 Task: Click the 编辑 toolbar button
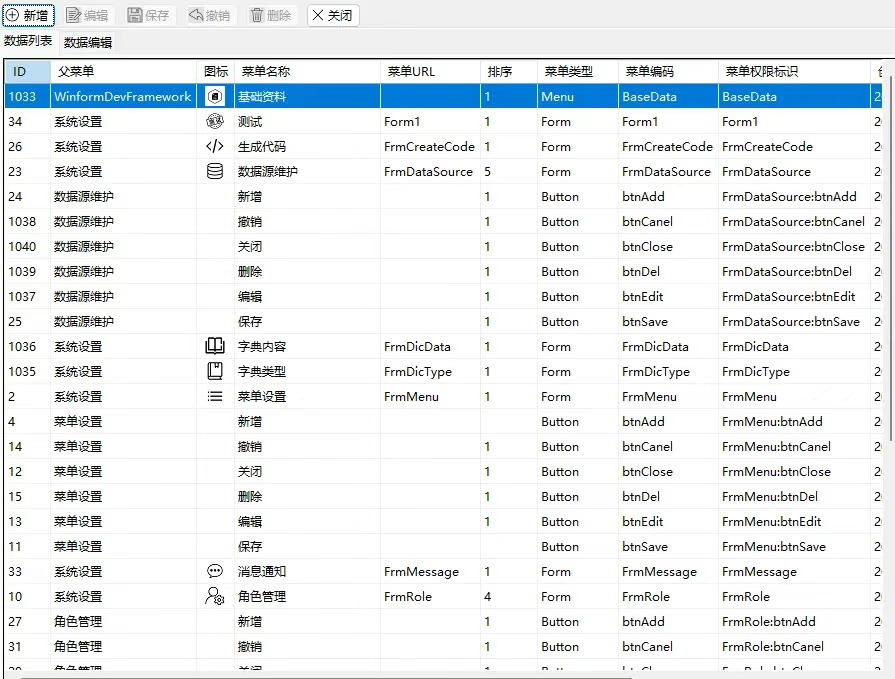point(87,15)
